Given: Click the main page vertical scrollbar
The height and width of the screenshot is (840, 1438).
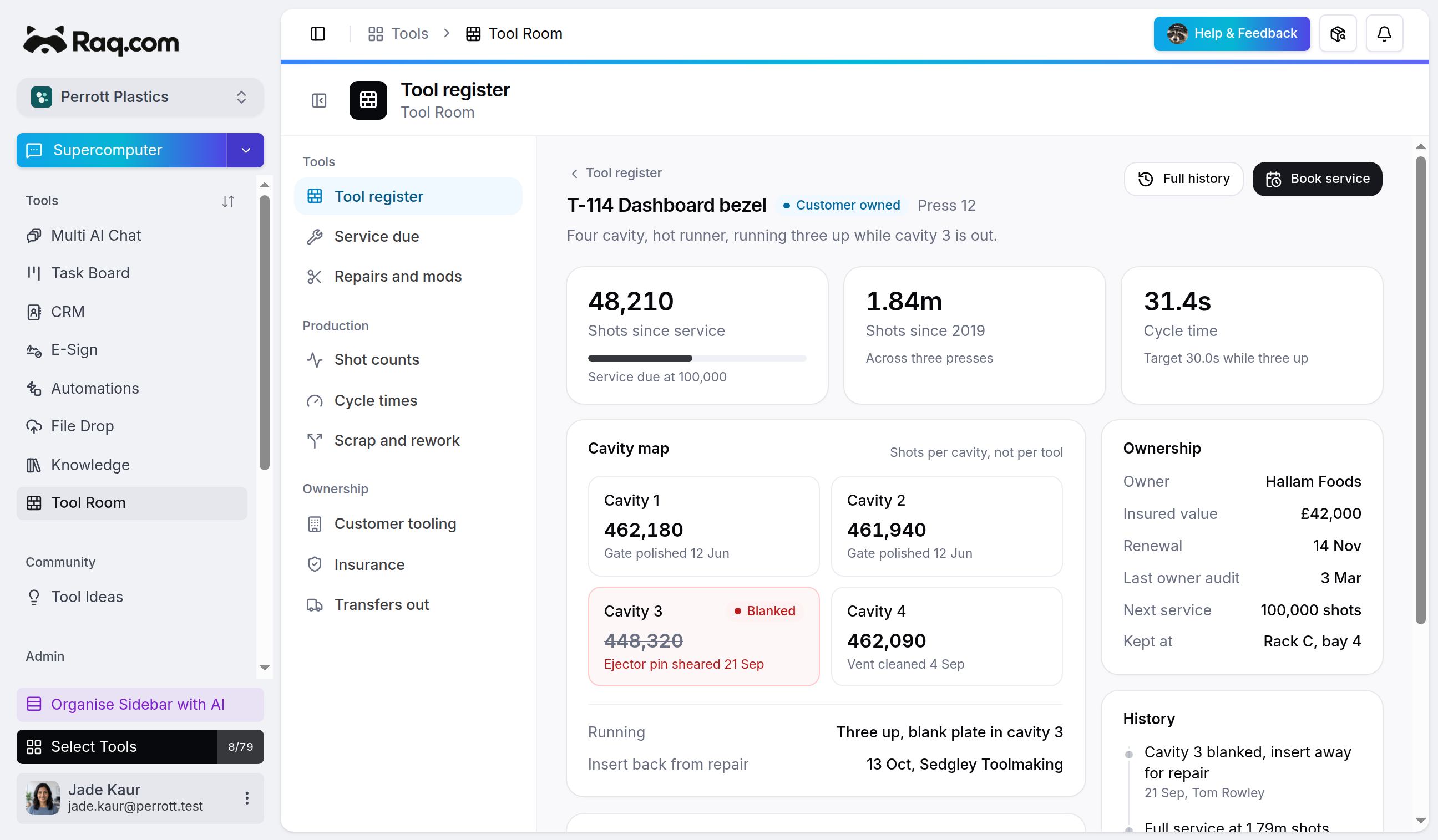Looking at the screenshot, I should [x=1420, y=391].
